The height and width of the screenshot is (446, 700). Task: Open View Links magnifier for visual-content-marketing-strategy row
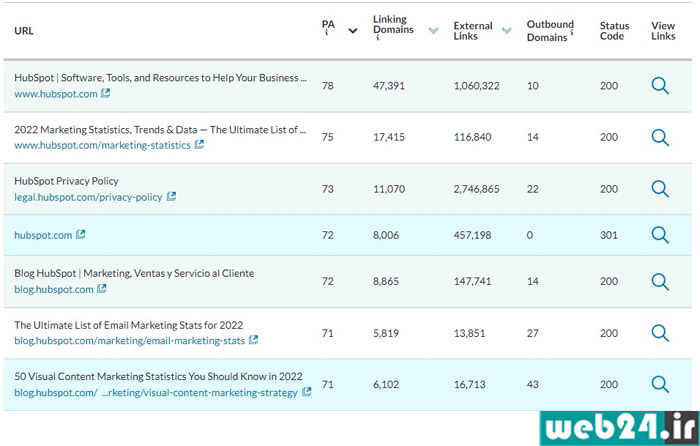(x=660, y=384)
